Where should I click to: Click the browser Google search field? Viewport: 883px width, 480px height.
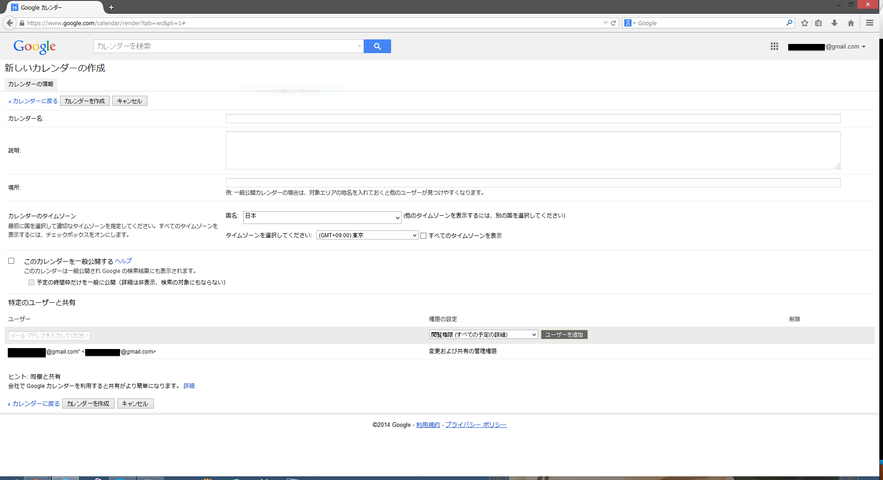pos(710,23)
